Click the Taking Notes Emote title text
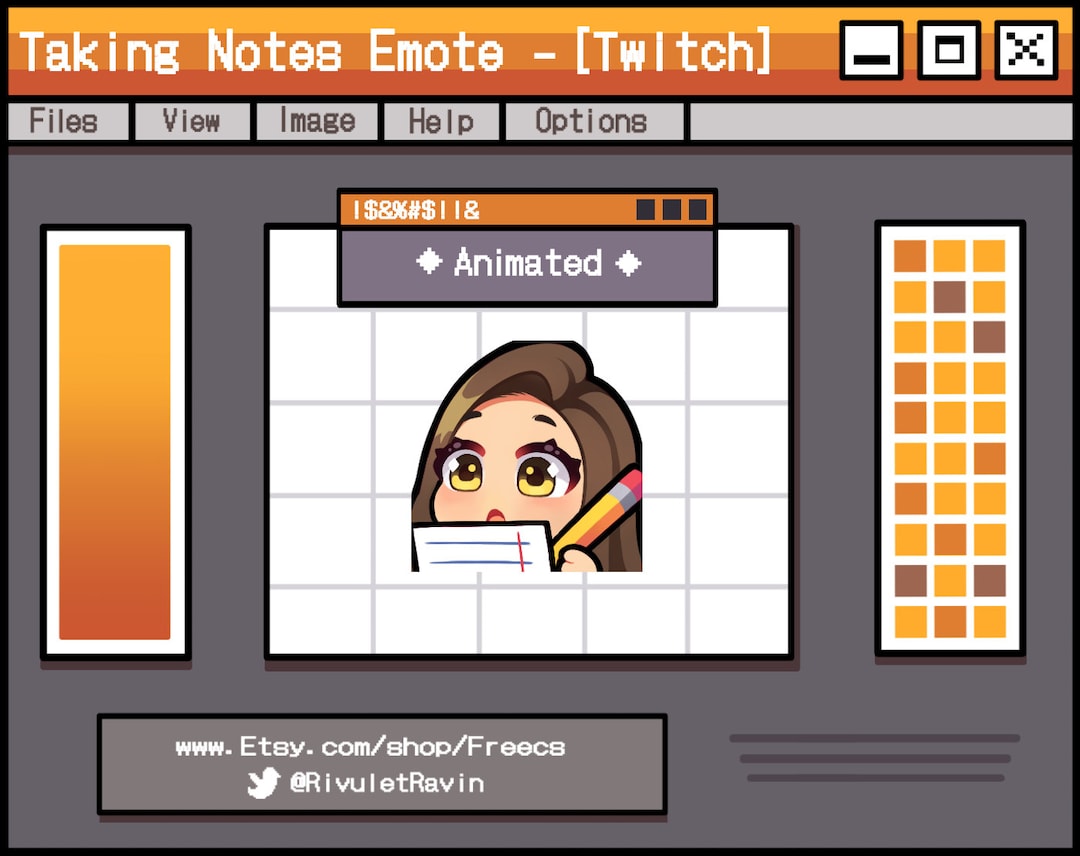 point(394,52)
